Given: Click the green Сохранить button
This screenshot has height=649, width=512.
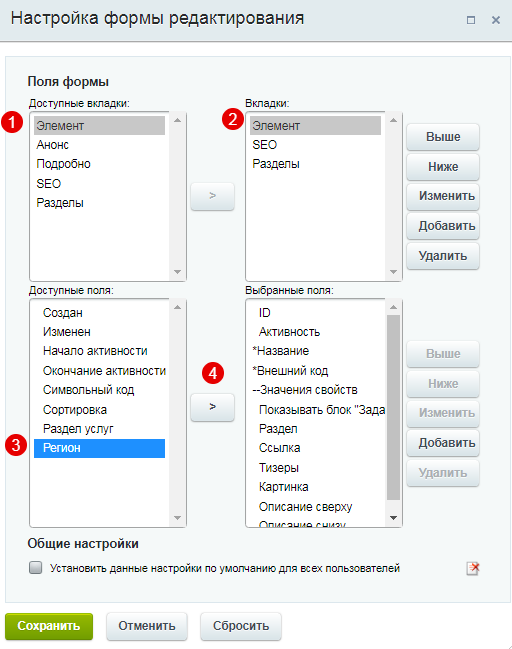Looking at the screenshot, I should tap(49, 626).
